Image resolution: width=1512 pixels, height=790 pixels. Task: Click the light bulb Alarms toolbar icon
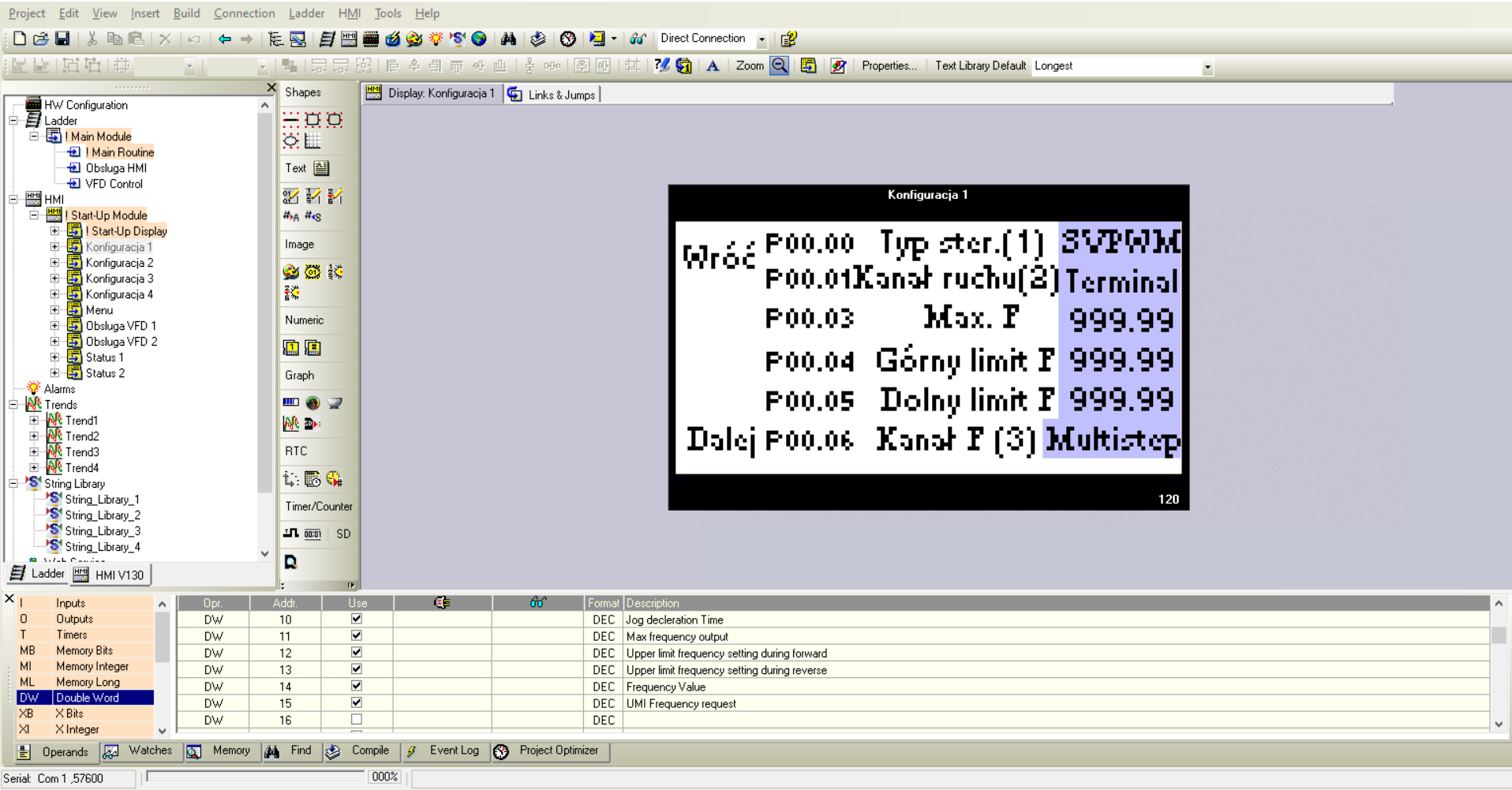(436, 39)
